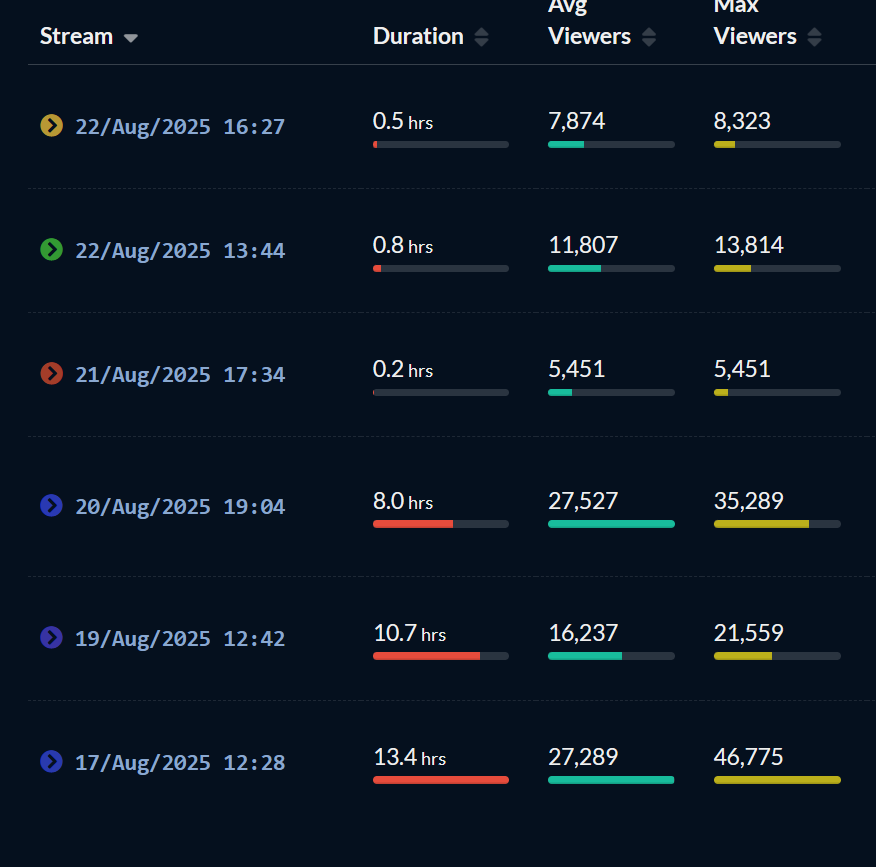
Task: Click the yellow bar under 8,323
Action: coord(725,145)
